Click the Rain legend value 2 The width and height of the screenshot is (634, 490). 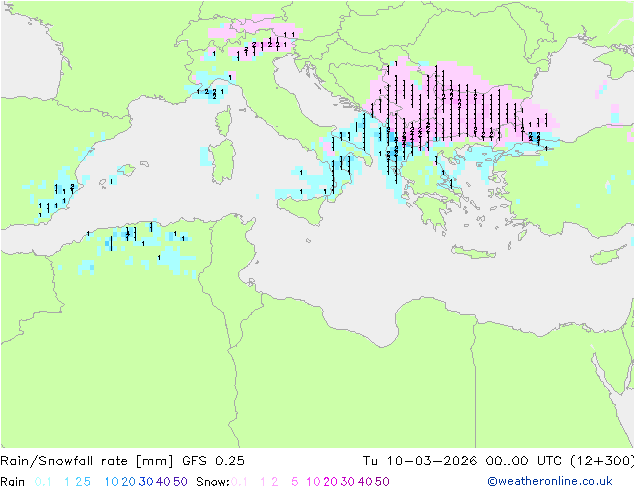pyautogui.click(x=79, y=482)
